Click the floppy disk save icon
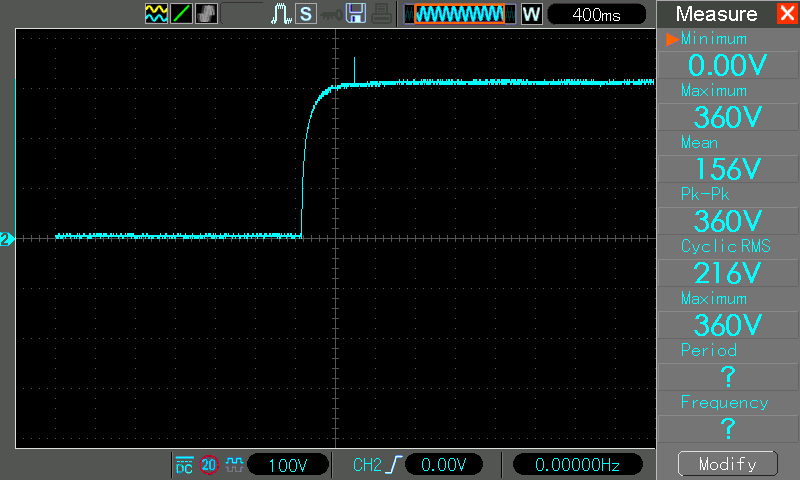 (355, 14)
